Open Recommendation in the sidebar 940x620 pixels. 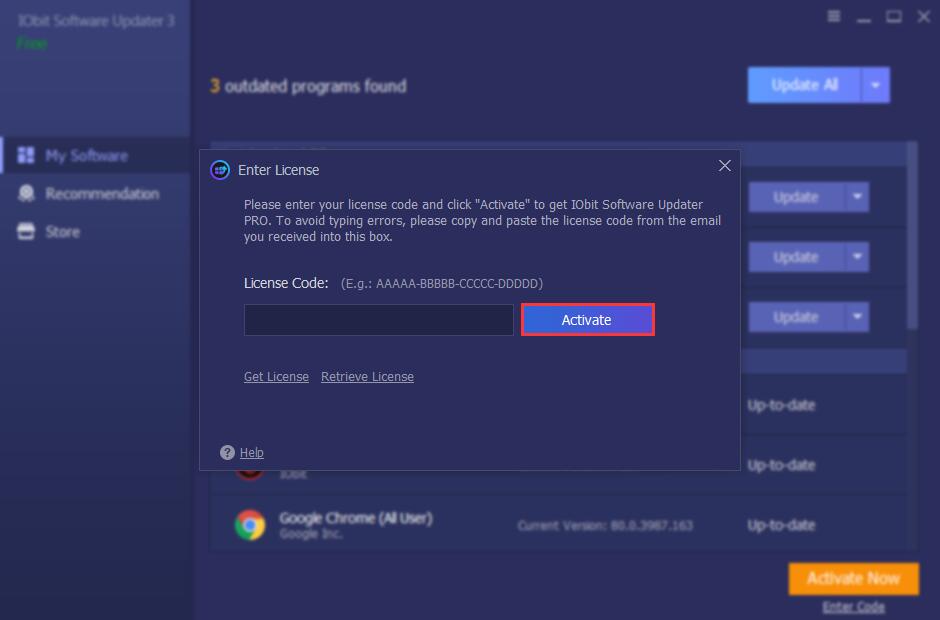click(x=96, y=194)
